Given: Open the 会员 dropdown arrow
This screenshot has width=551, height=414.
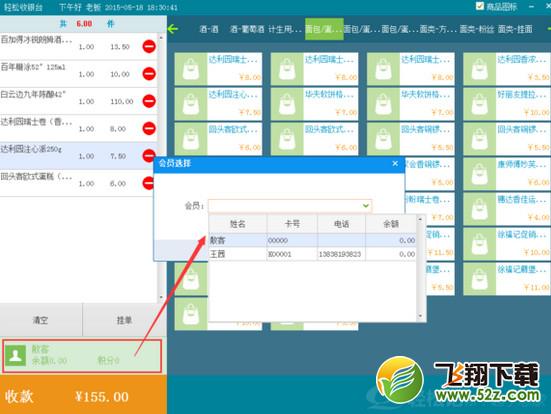Looking at the screenshot, I should (x=366, y=206).
